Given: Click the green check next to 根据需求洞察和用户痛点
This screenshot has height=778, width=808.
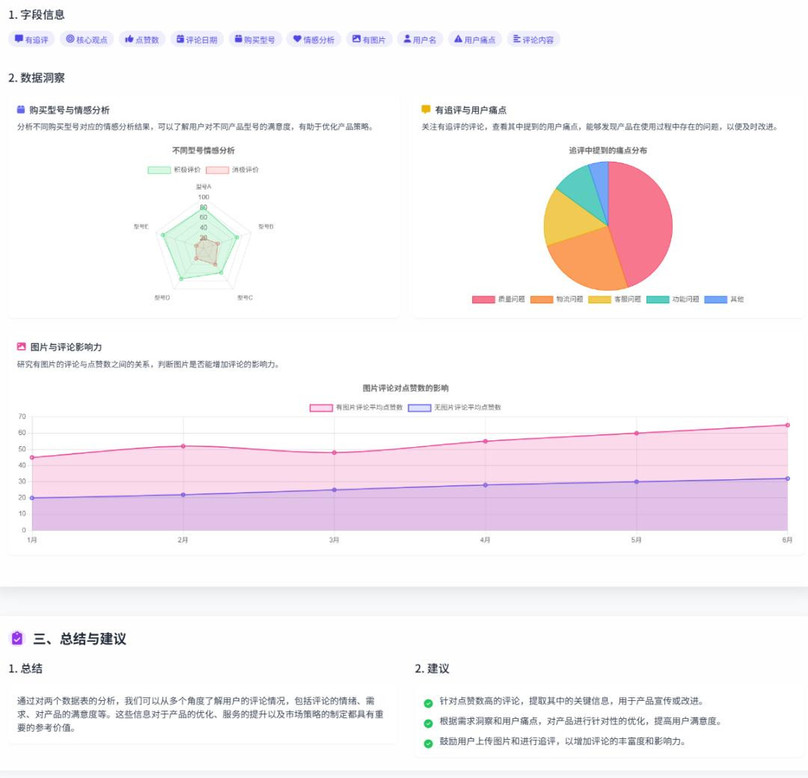Looking at the screenshot, I should (428, 723).
